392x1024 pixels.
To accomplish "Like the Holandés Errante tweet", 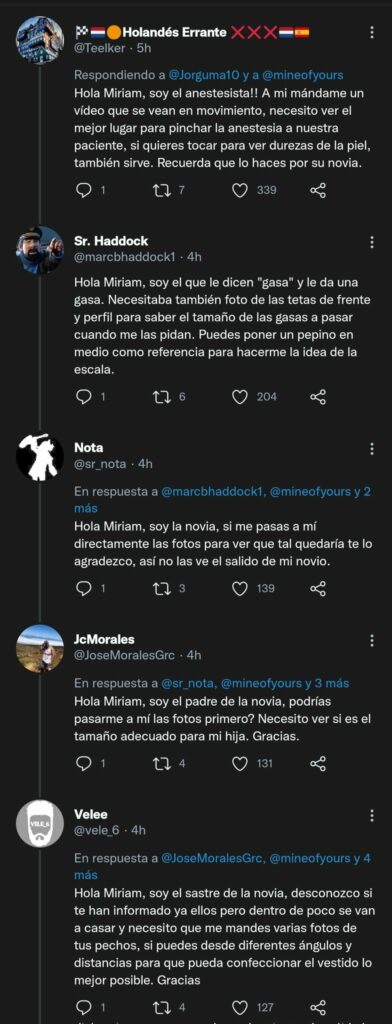I will (x=240, y=190).
